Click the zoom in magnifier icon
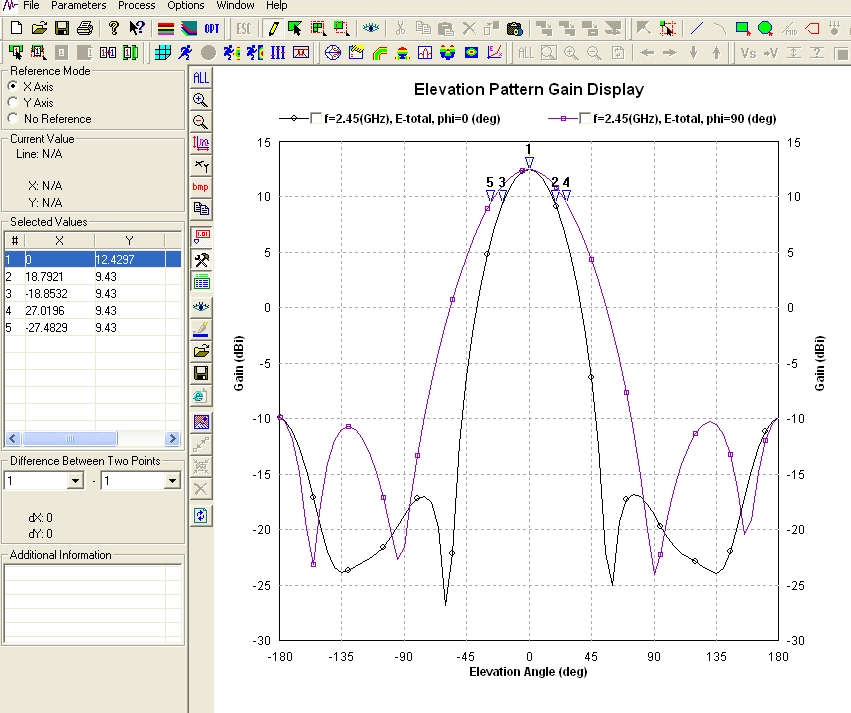The image size is (851, 713). (x=201, y=99)
